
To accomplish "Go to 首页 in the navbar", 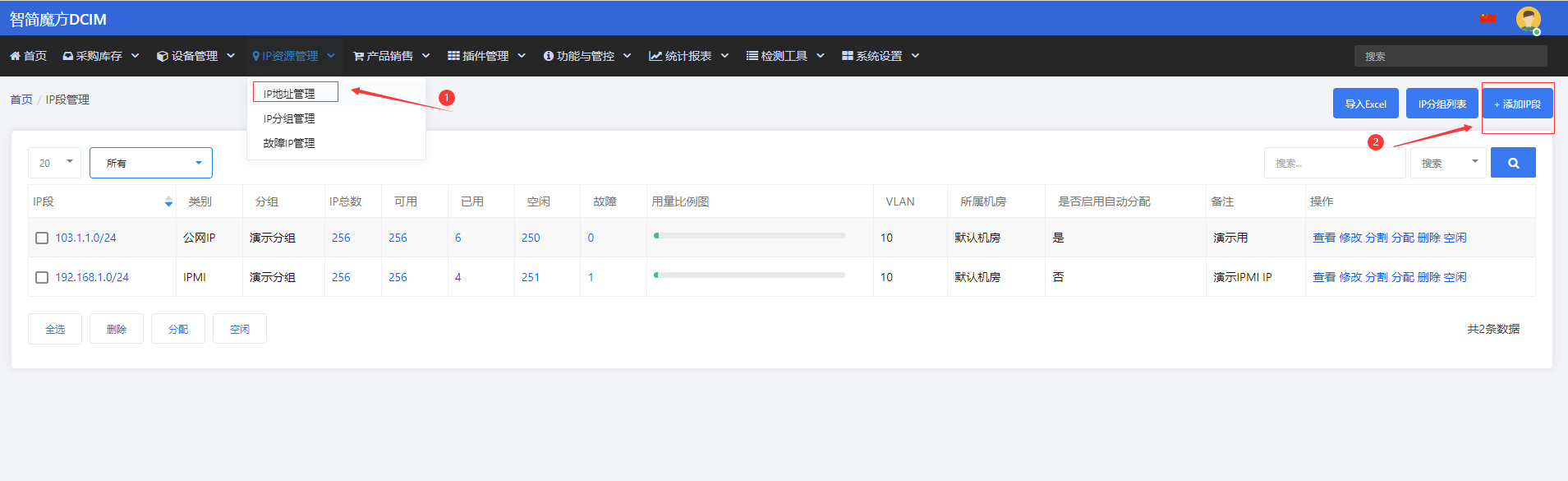I will pos(28,56).
